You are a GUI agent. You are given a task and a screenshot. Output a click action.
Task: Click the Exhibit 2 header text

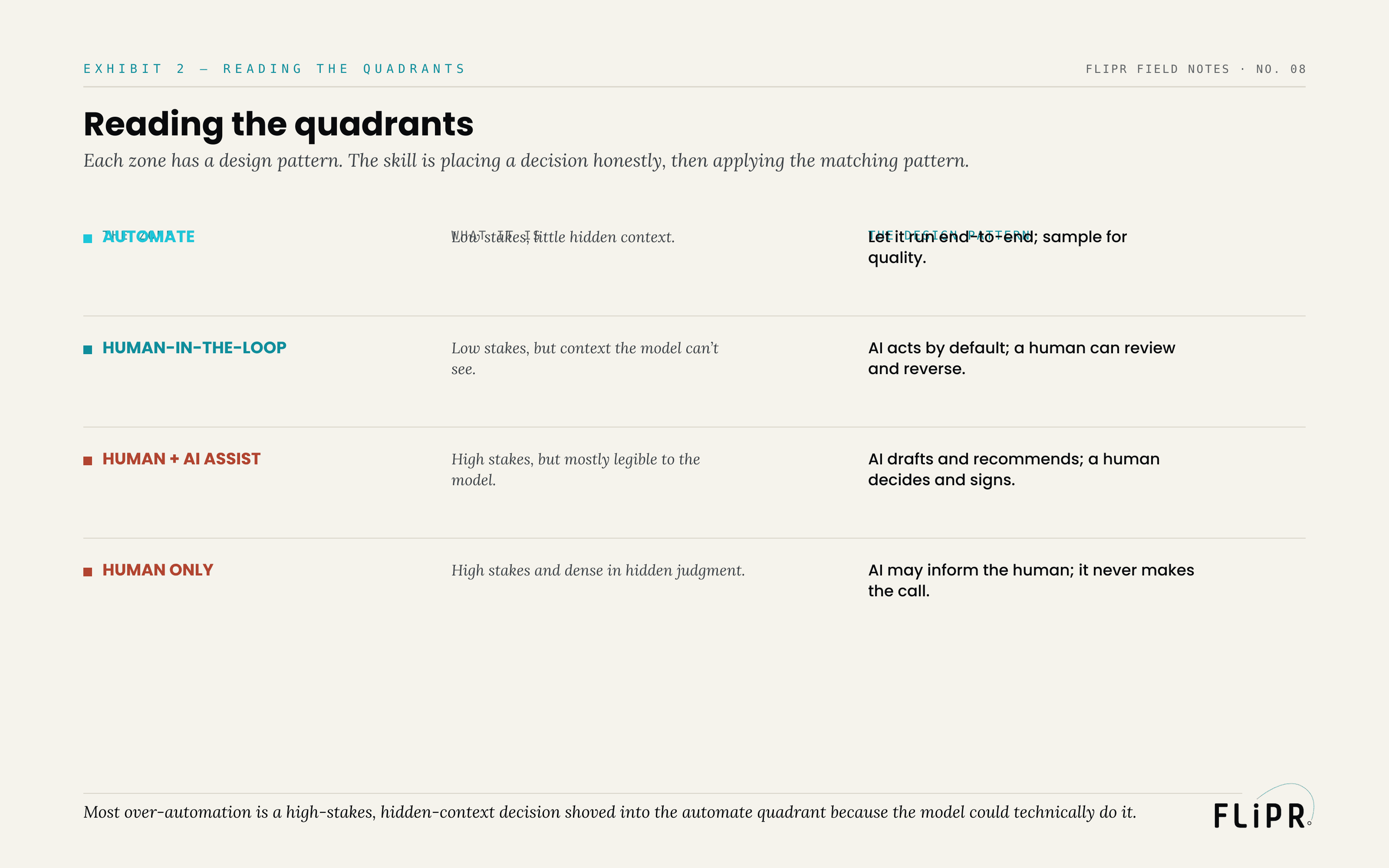(x=274, y=69)
